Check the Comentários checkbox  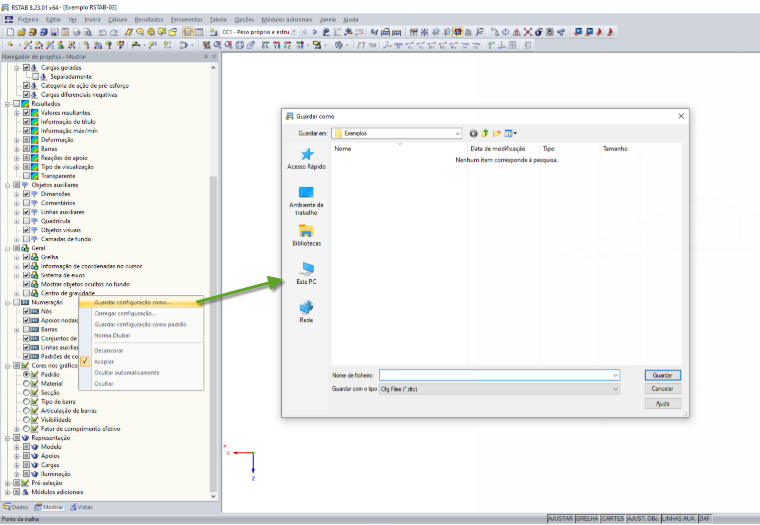(x=27, y=203)
